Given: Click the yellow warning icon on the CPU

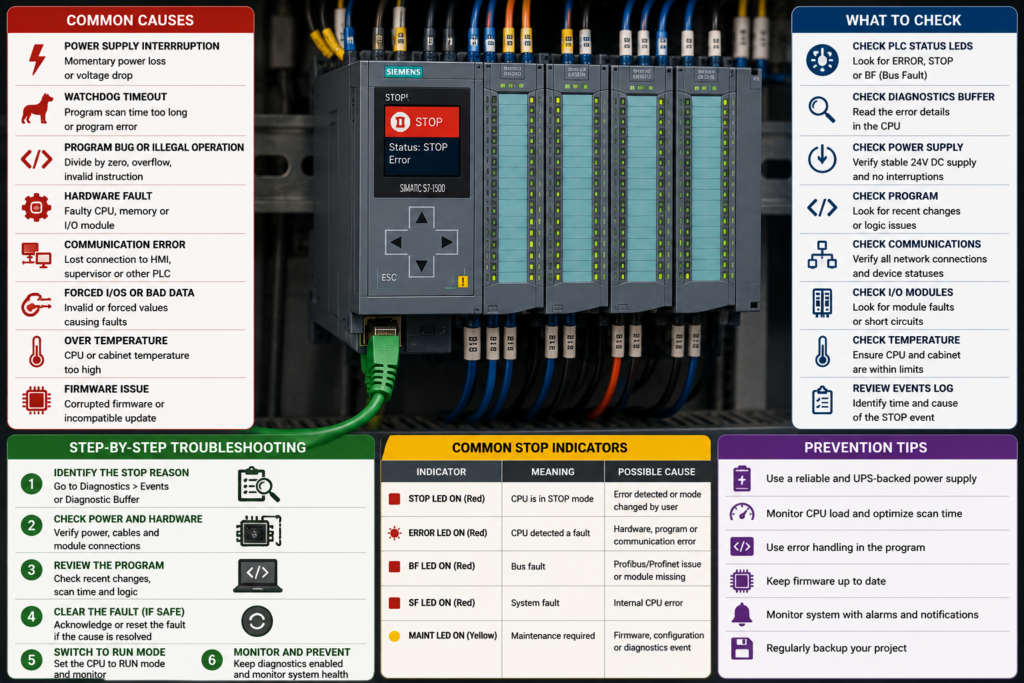Looking at the screenshot, I should (463, 281).
